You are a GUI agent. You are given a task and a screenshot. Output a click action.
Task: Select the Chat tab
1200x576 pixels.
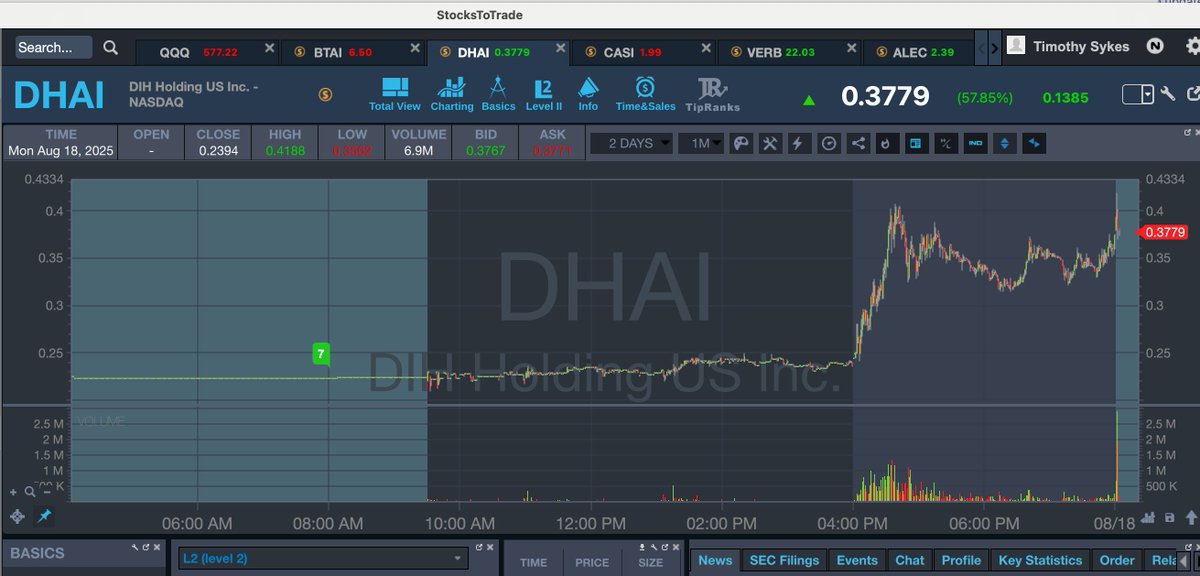pyautogui.click(x=910, y=560)
